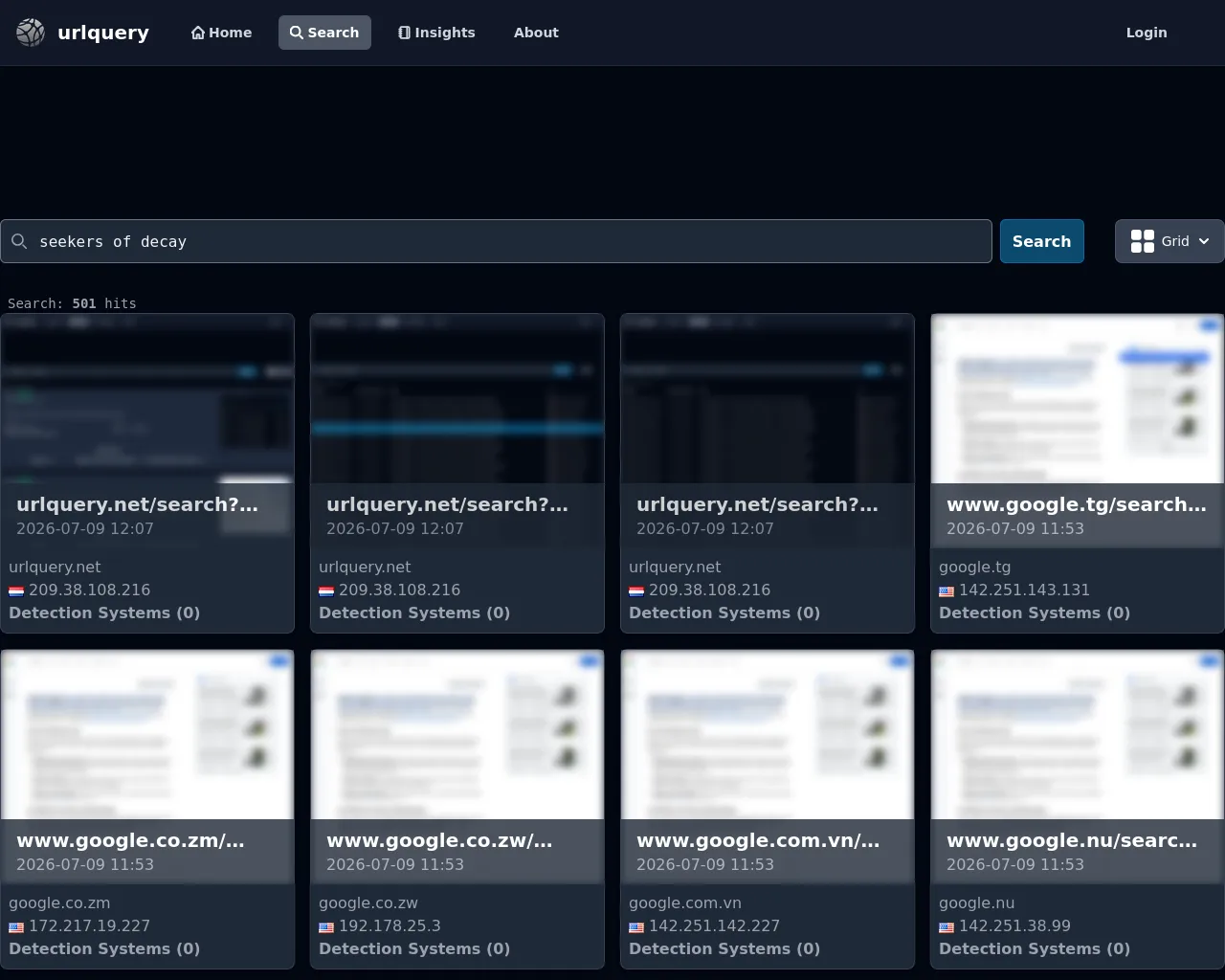Click the IP address 192.178.25.3
Screen dimensions: 1225x980
pyautogui.click(x=390, y=926)
